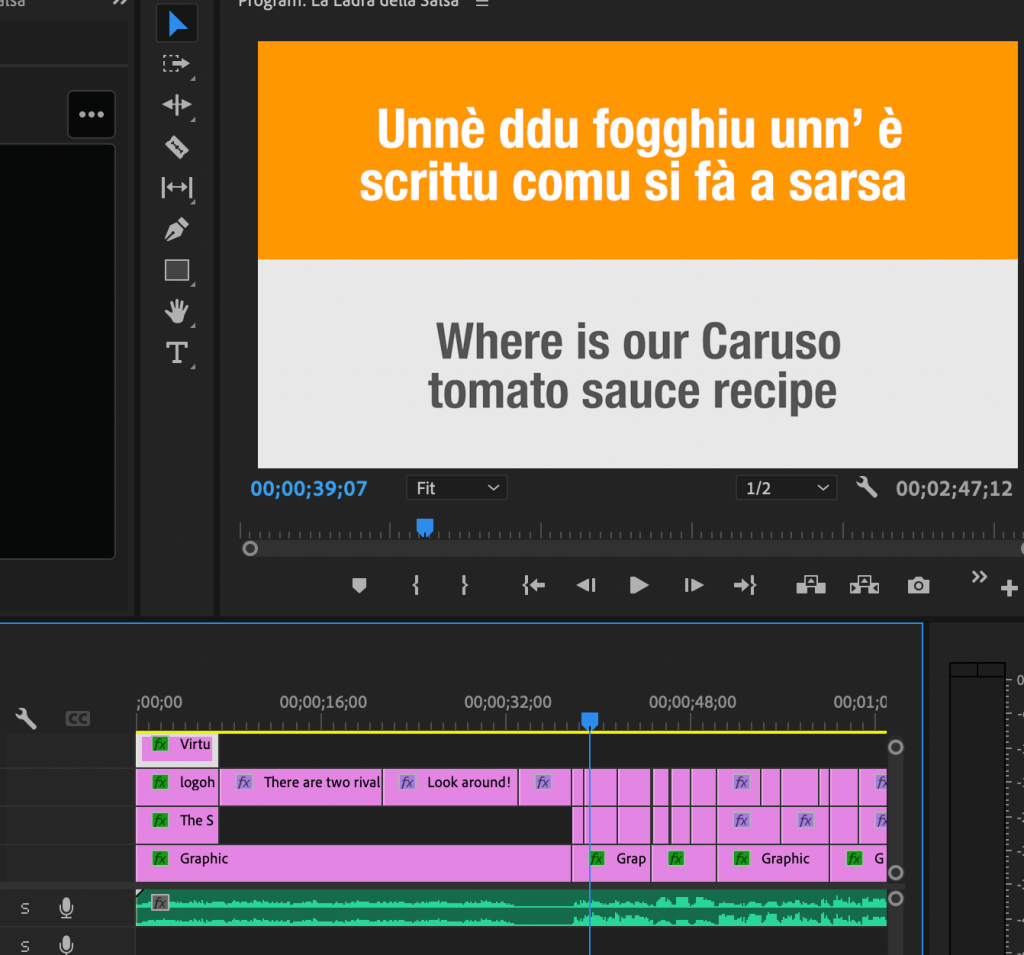Select the Type tool
1024x955 pixels.
(x=176, y=352)
